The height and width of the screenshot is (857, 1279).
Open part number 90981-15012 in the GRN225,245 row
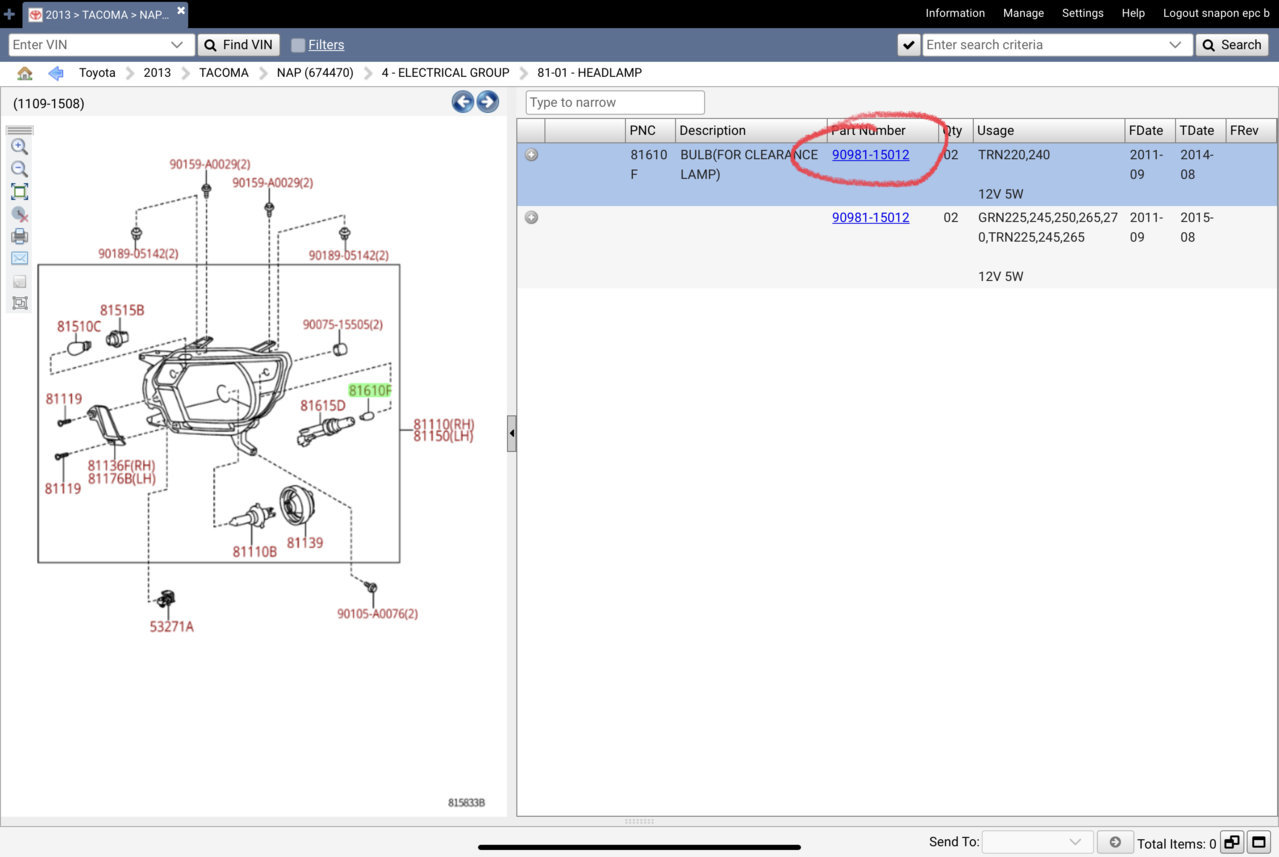coord(871,217)
